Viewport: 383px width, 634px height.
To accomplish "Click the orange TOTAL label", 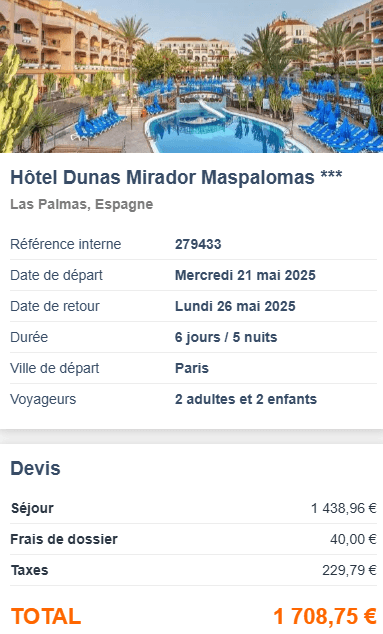I will coord(46,616).
